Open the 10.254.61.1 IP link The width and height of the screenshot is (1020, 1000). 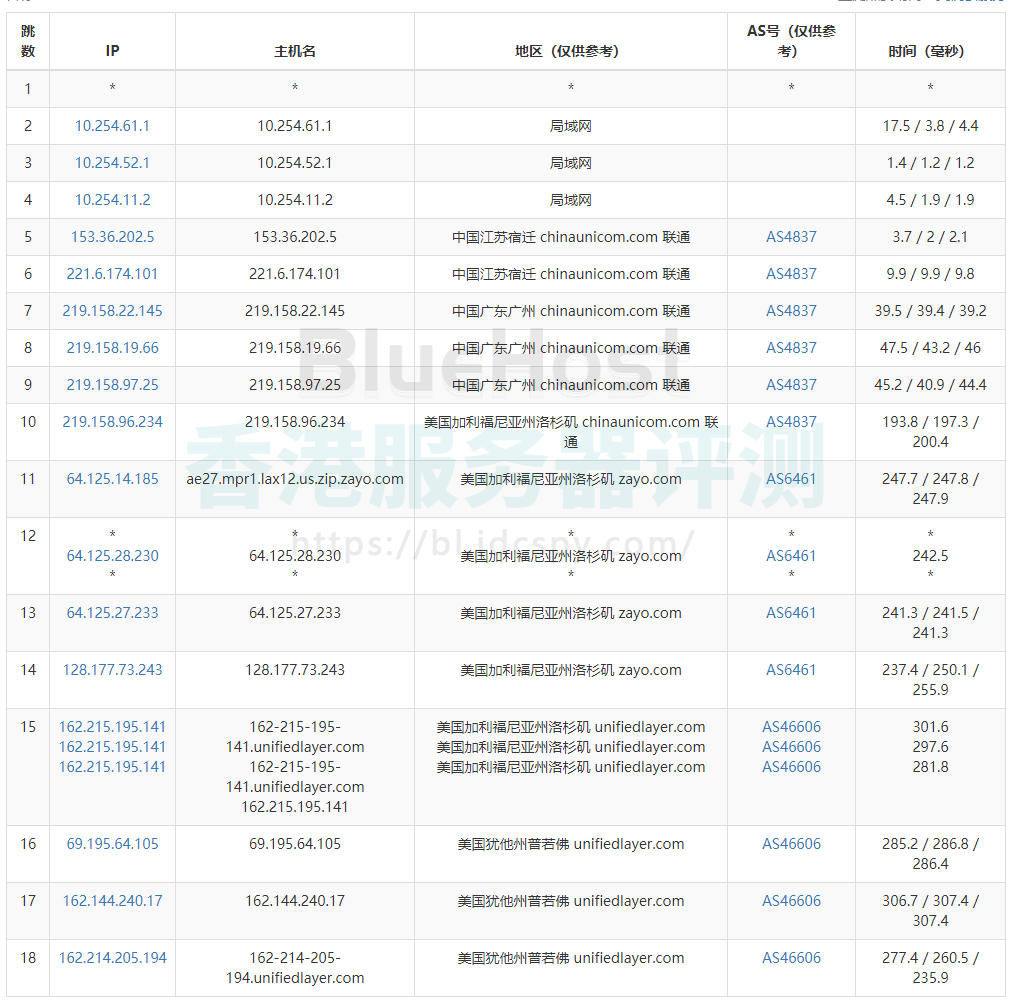112,126
